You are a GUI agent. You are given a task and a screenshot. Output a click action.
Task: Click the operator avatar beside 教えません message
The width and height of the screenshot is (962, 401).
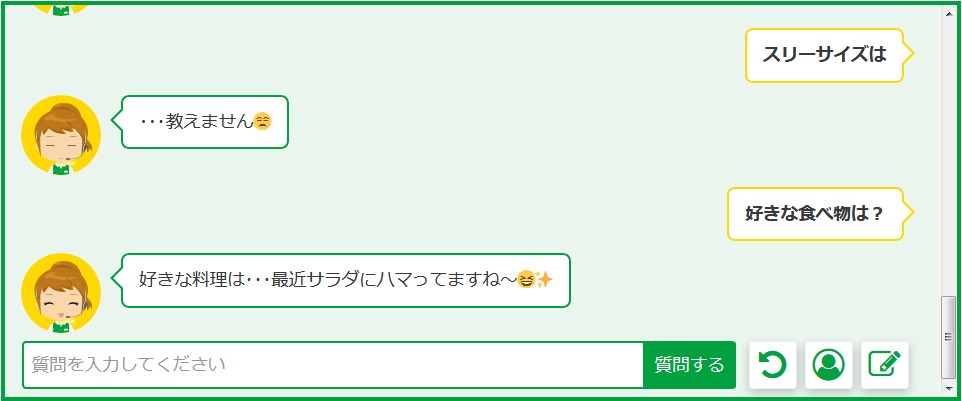pyautogui.click(x=61, y=135)
